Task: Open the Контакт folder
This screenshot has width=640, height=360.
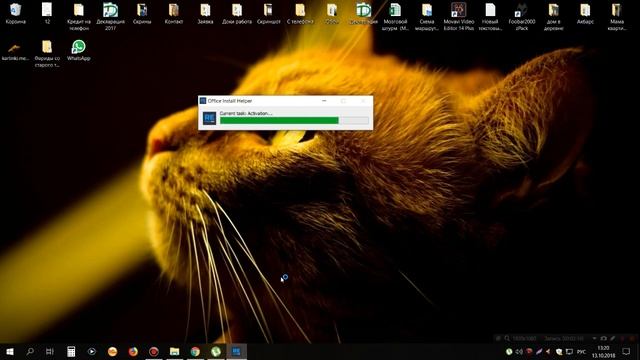Action: 174,13
